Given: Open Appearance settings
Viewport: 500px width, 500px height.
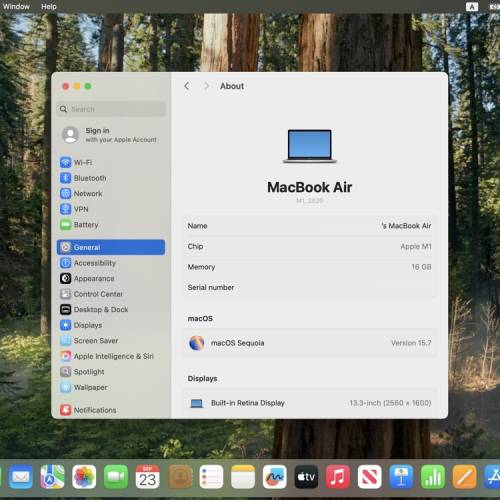Looking at the screenshot, I should coord(111,278).
